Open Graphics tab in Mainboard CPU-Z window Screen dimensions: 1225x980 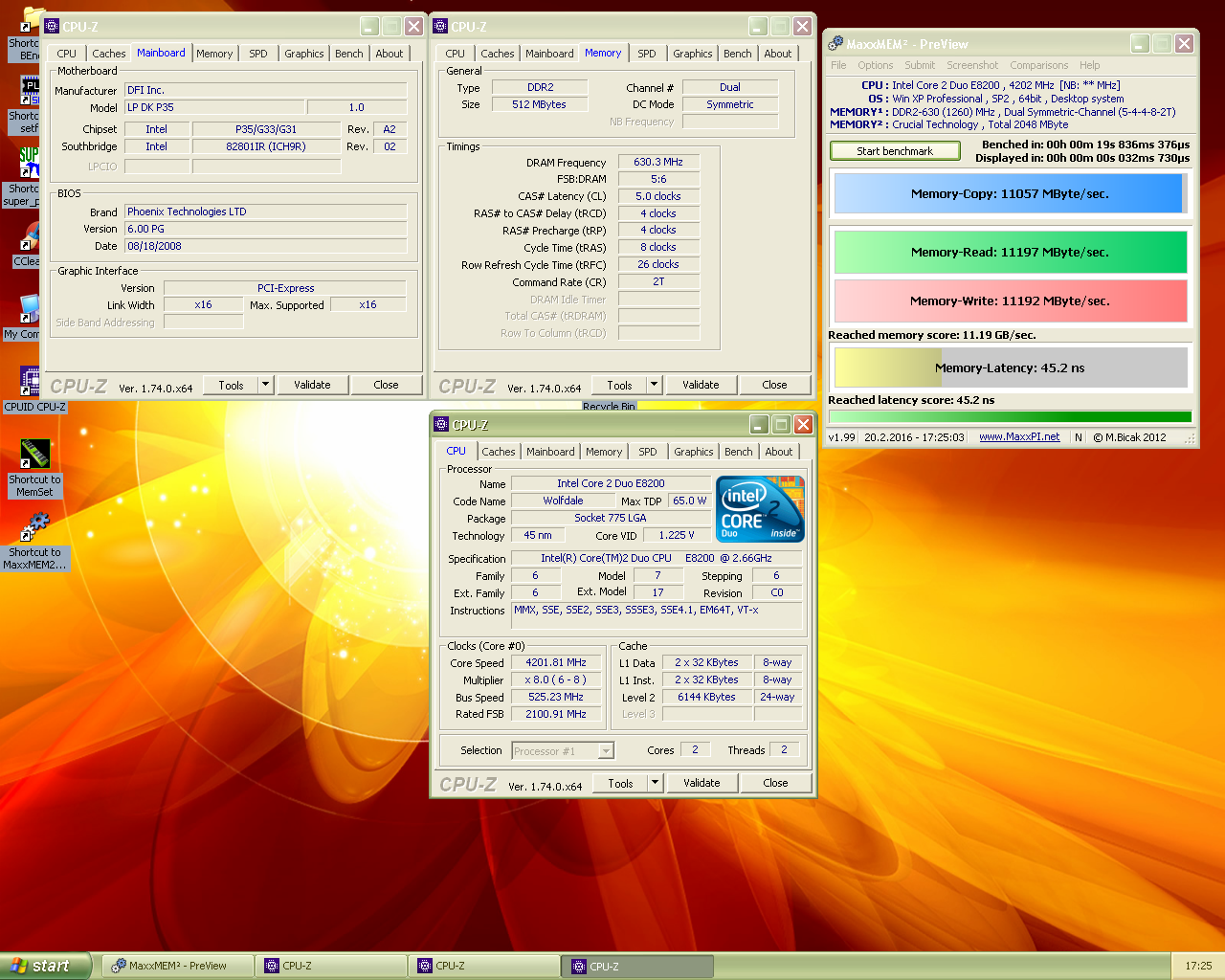[304, 54]
